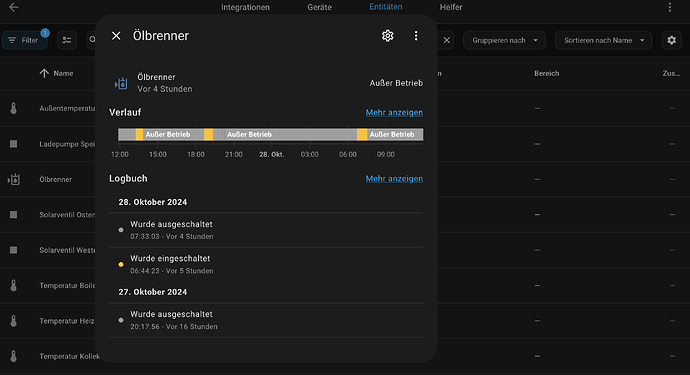Switch to the Helfer tab
The image size is (690, 375).
click(x=451, y=7)
